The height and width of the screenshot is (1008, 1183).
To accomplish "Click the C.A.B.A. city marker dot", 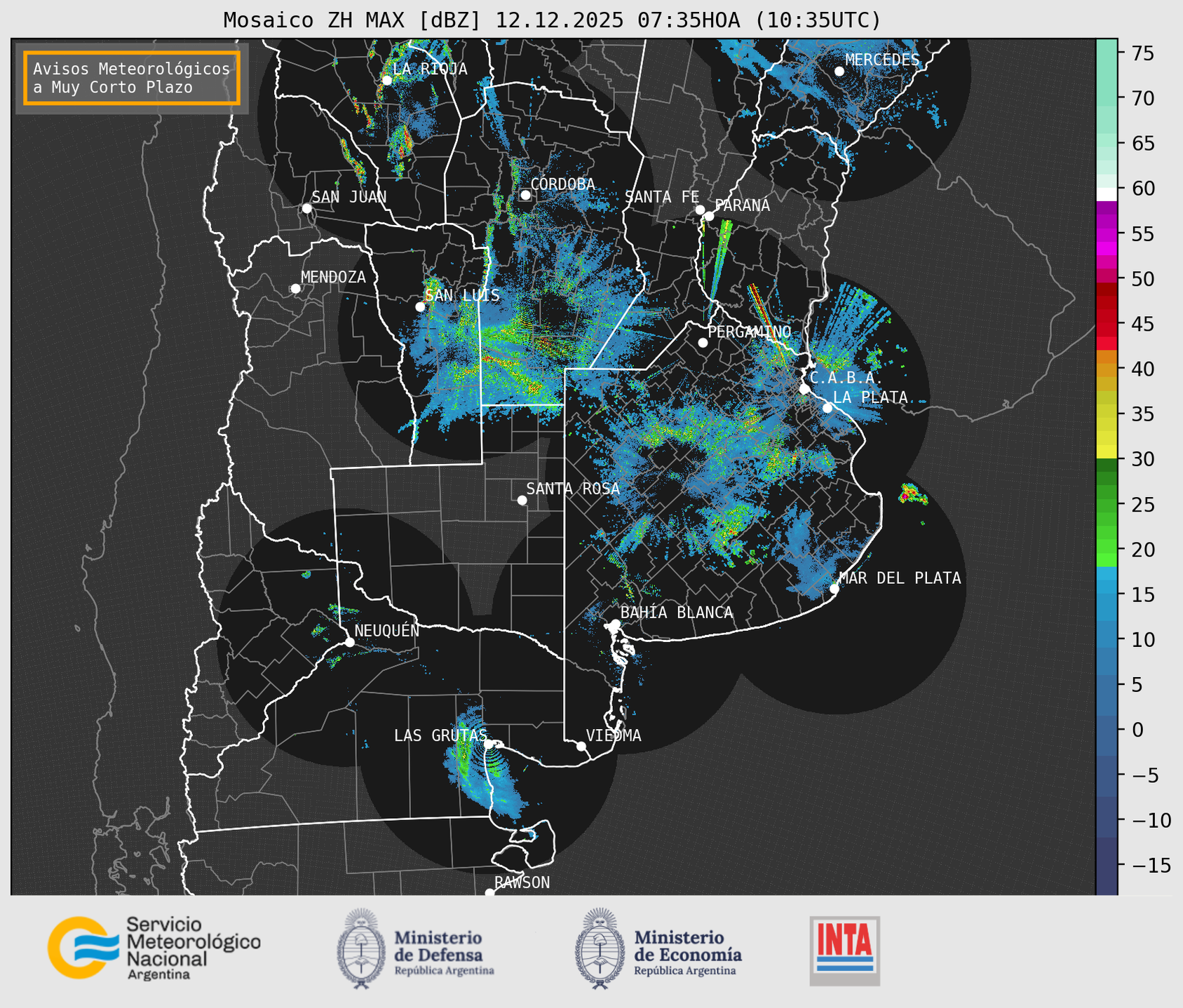I will (804, 388).
